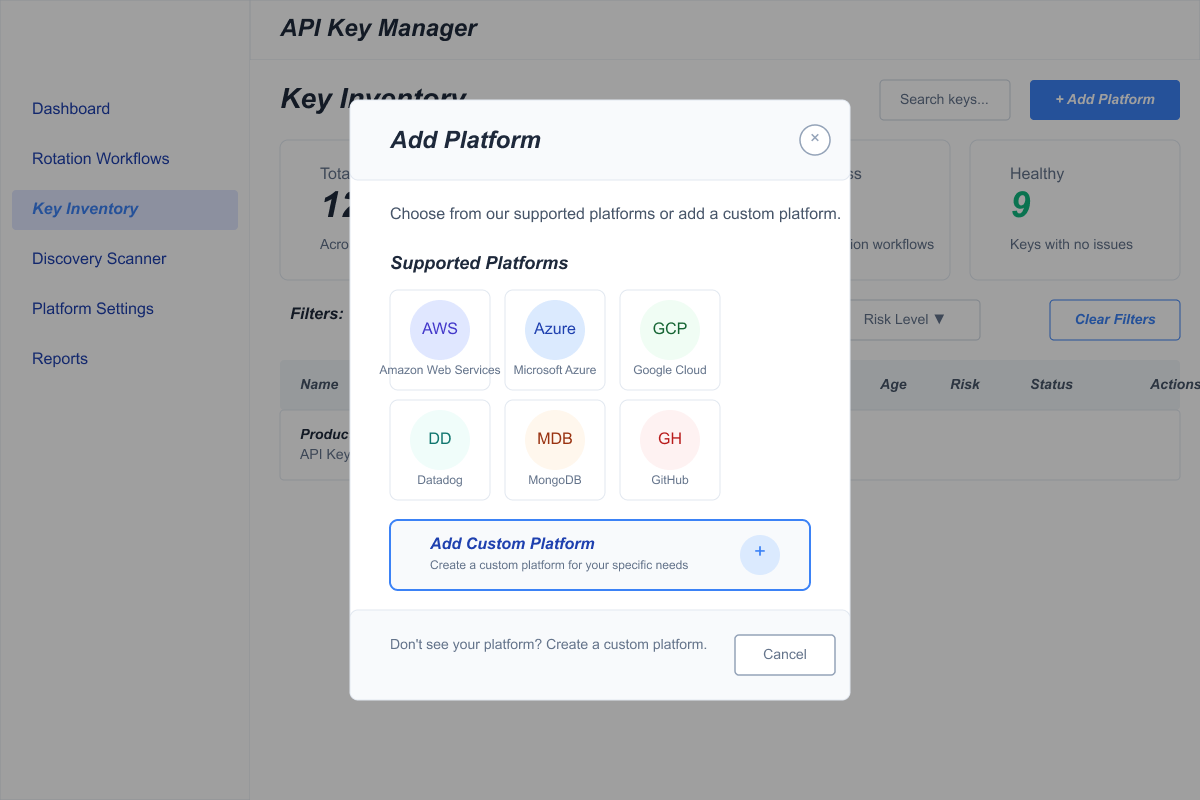The width and height of the screenshot is (1200, 800).
Task: Click the Name column header
Action: [x=319, y=384]
